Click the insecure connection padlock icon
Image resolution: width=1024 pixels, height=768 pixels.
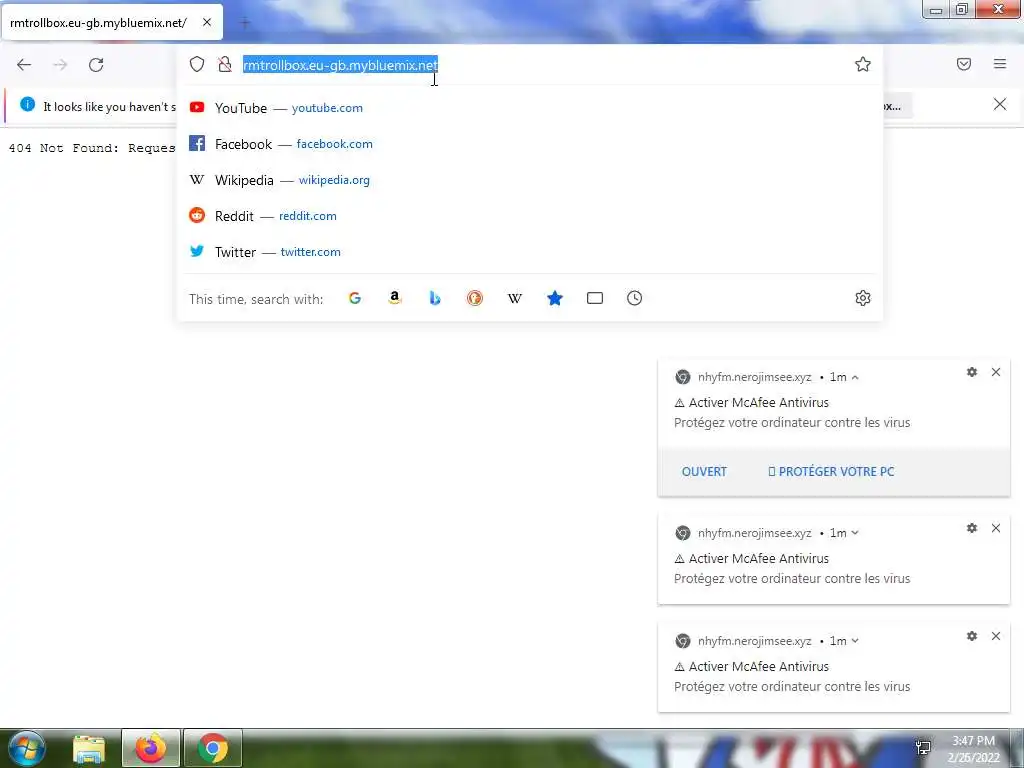pyautogui.click(x=225, y=64)
